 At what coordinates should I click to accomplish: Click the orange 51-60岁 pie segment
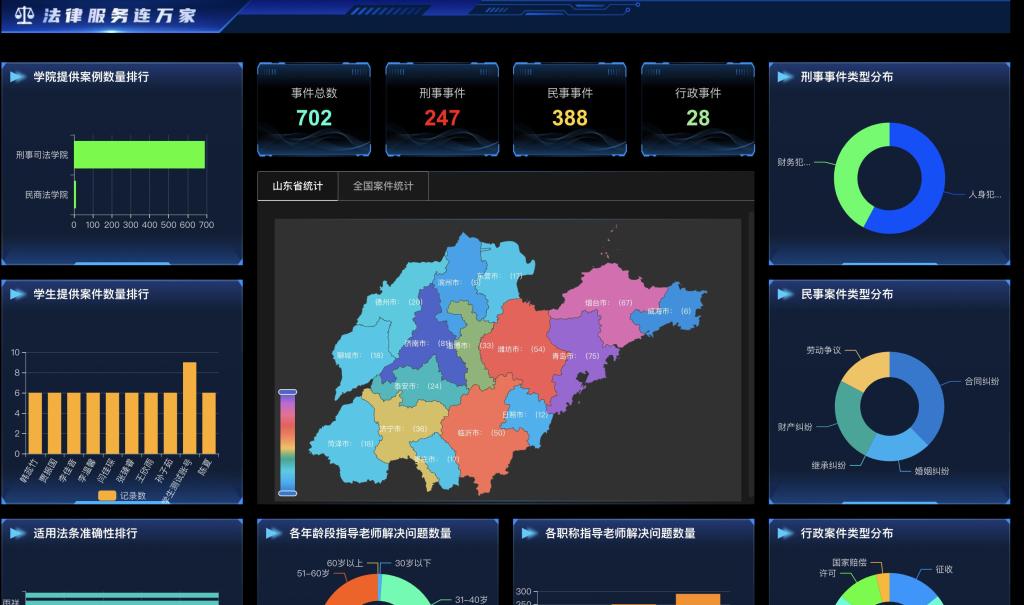coord(351,591)
